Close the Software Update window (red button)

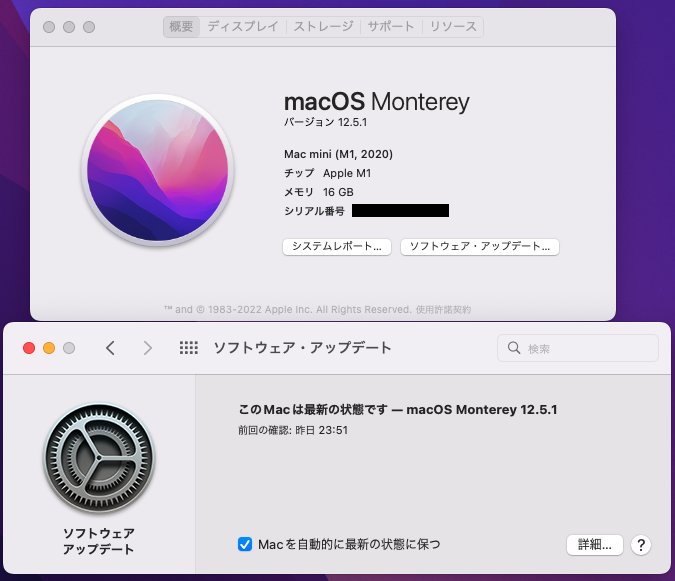pos(29,348)
